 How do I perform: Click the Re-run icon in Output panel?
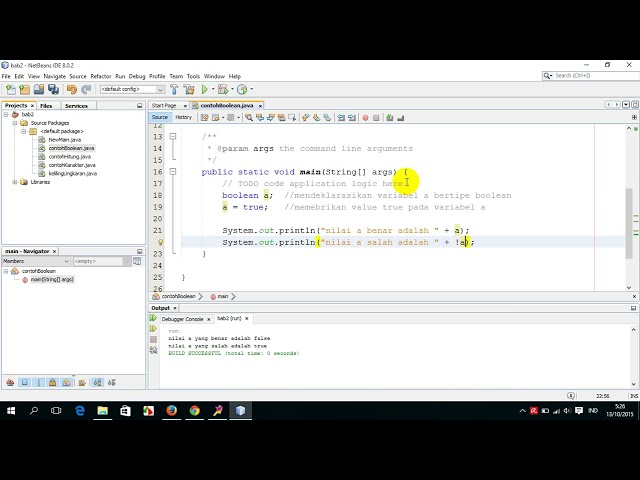[153, 318]
